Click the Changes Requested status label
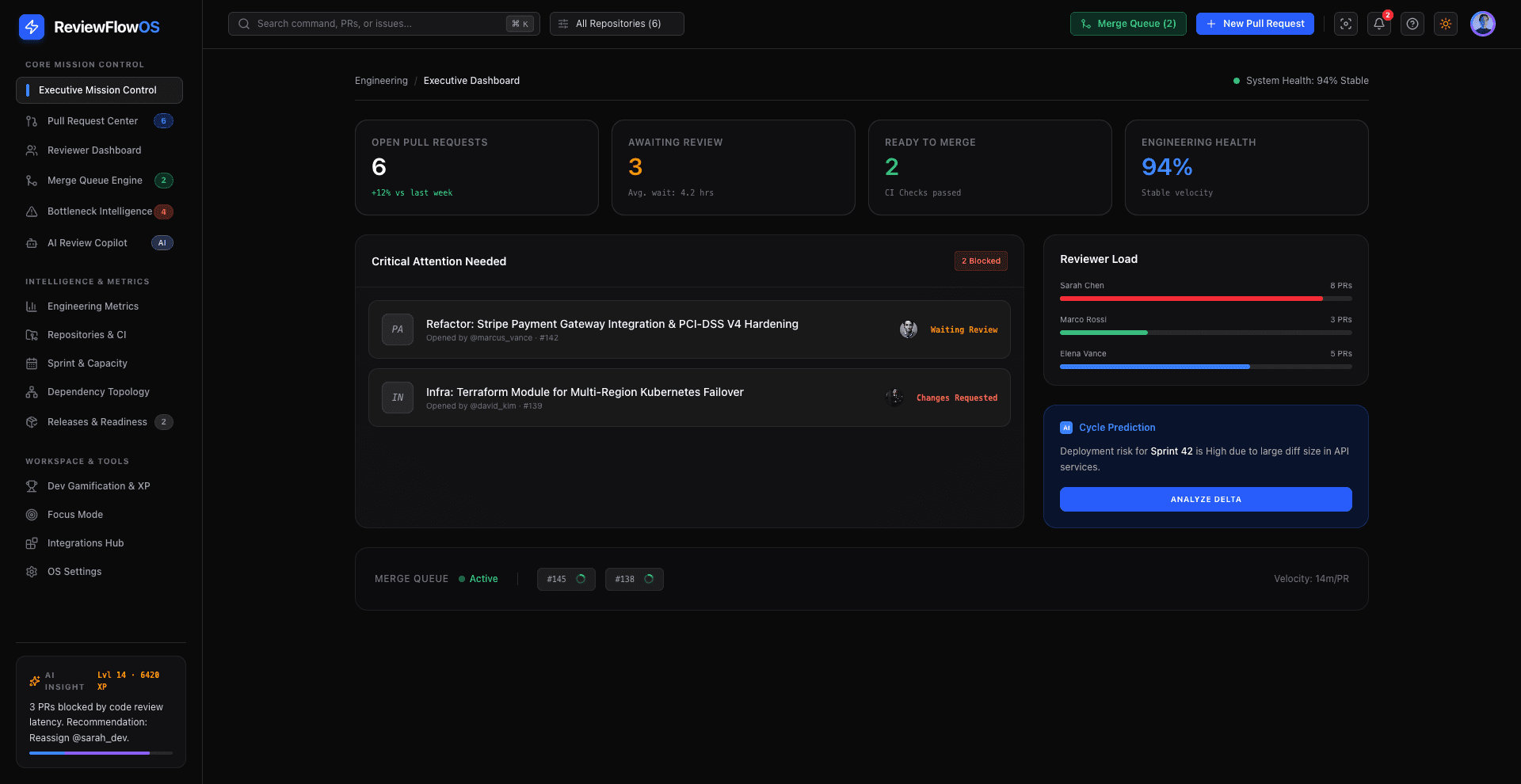1521x784 pixels. pos(957,398)
